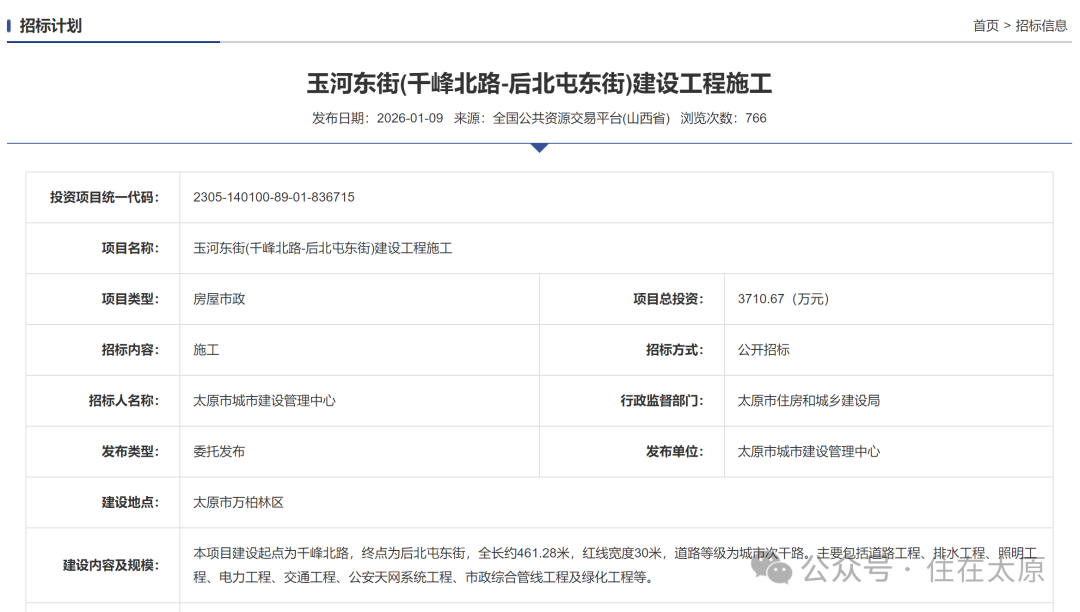Image resolution: width=1080 pixels, height=612 pixels.
Task: Select the article title 玉河东街建设工程施工
Action: tap(540, 84)
